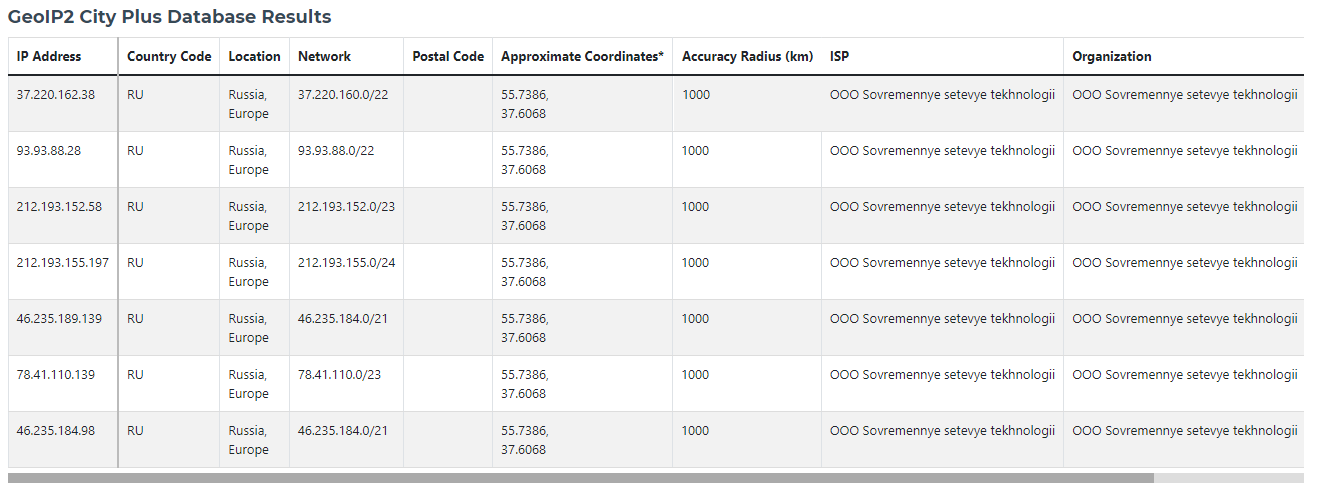Select IP address 93.93.88.28 cell
The height and width of the screenshot is (489, 1319).
(63, 160)
